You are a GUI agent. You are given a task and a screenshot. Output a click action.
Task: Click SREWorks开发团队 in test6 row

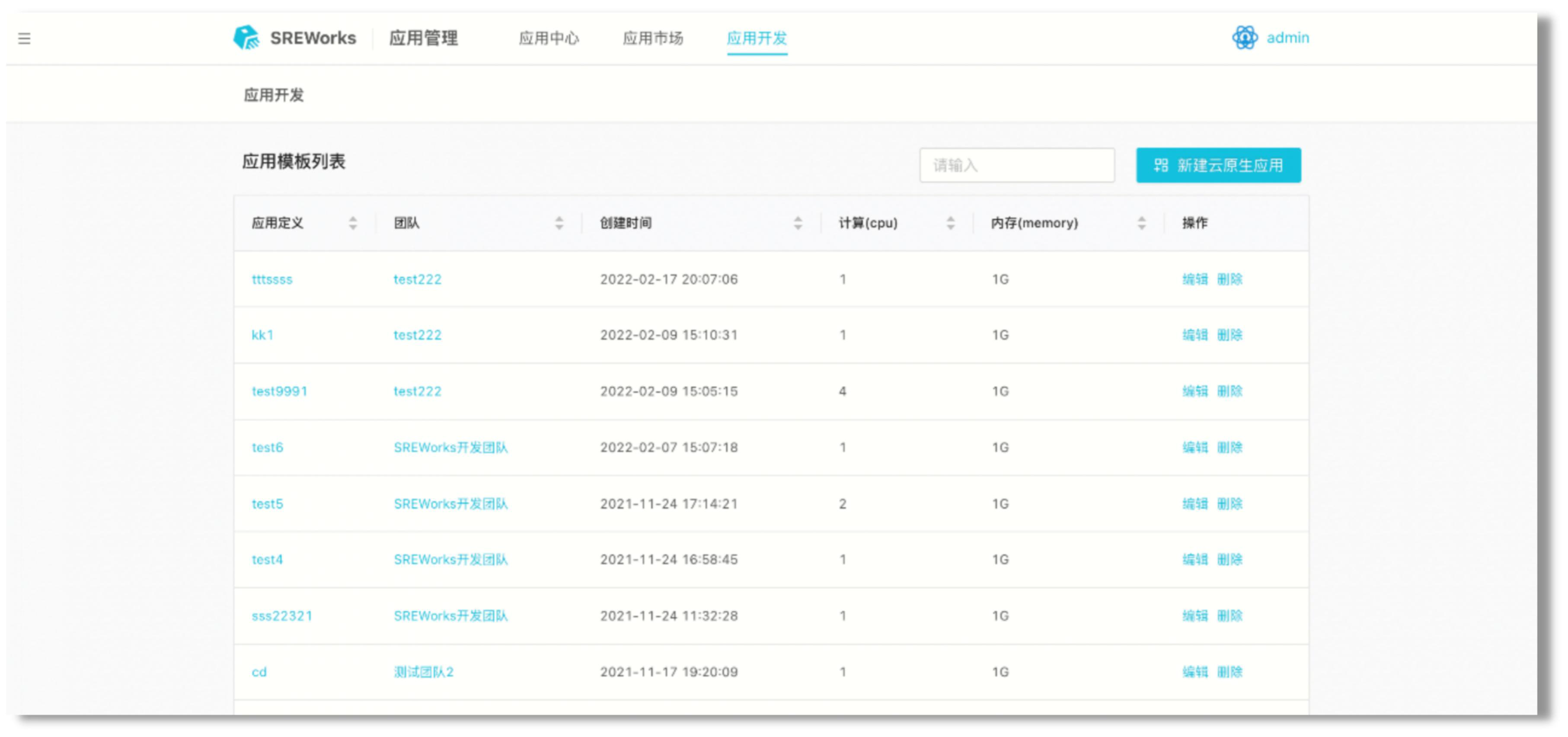pyautogui.click(x=451, y=448)
